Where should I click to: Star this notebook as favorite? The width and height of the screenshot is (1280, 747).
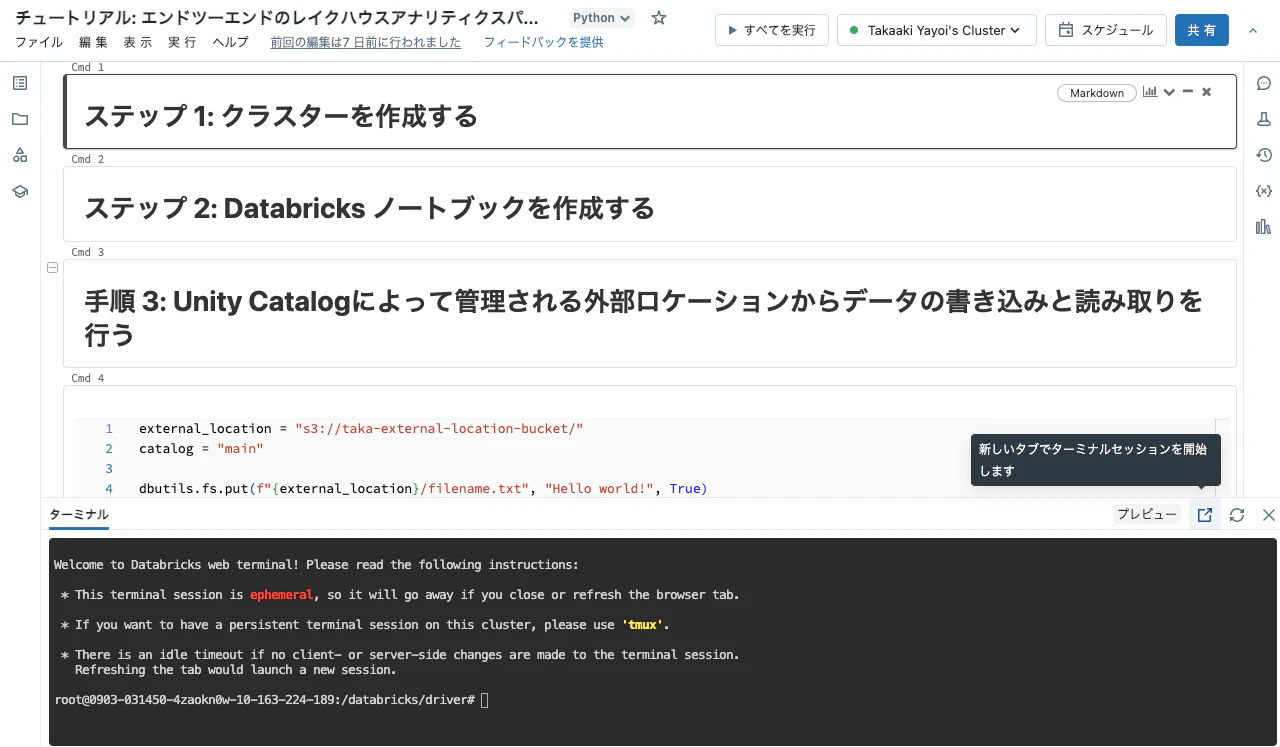658,18
